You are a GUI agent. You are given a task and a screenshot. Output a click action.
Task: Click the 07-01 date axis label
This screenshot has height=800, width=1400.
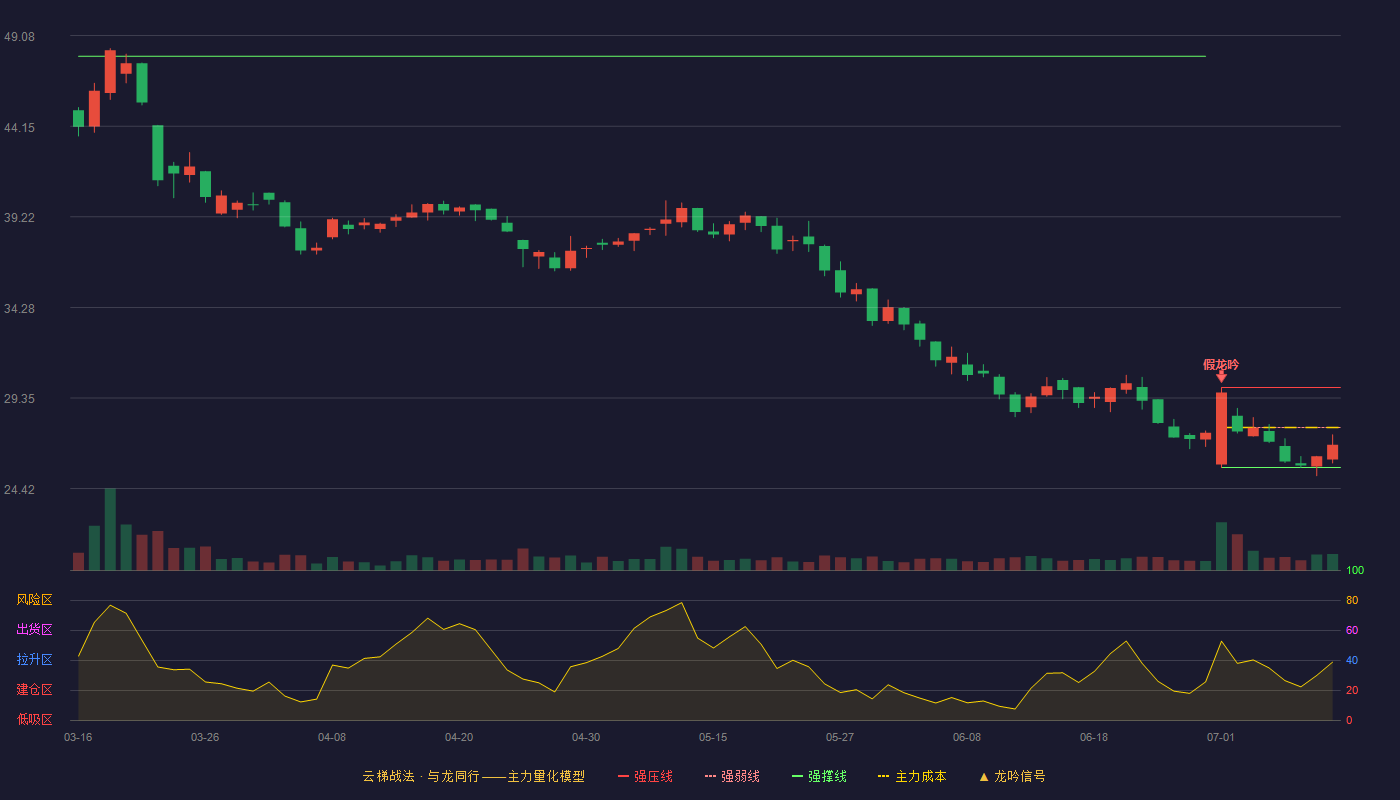tap(1221, 737)
